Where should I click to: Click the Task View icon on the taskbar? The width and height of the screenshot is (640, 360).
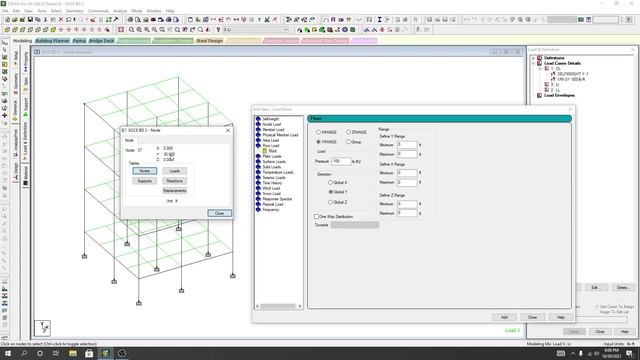tap(56, 353)
